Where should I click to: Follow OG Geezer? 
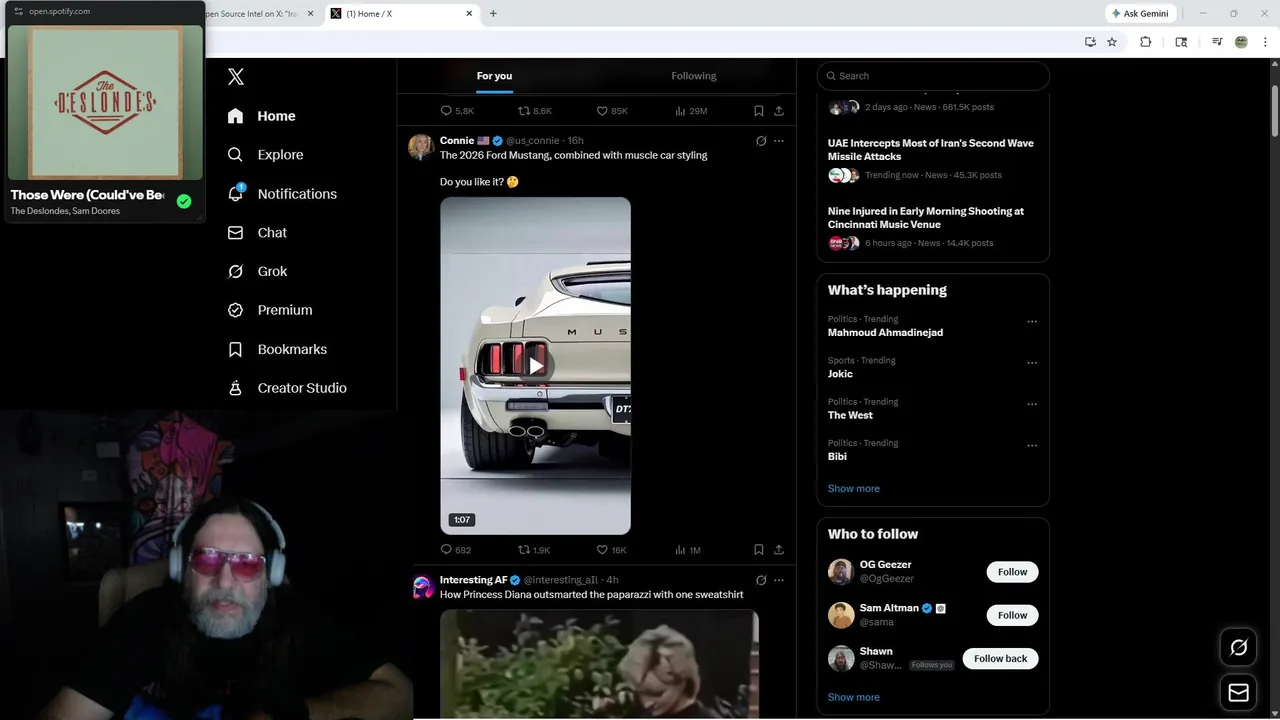click(1012, 572)
